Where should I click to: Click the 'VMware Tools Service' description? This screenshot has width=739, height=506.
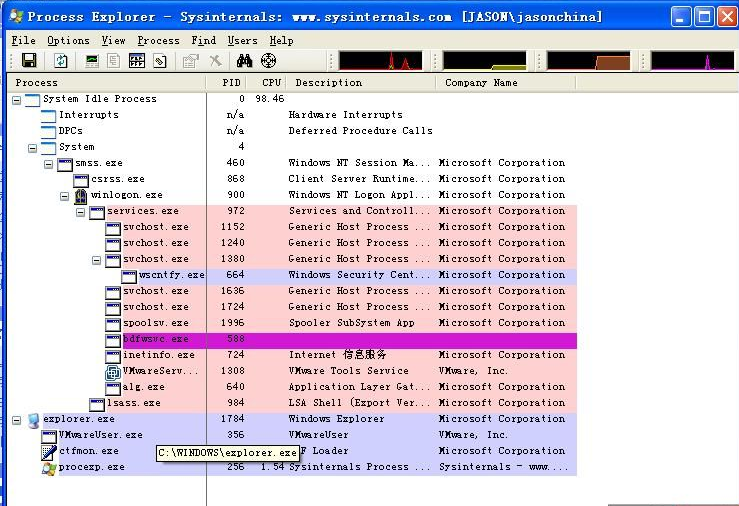pyautogui.click(x=349, y=371)
